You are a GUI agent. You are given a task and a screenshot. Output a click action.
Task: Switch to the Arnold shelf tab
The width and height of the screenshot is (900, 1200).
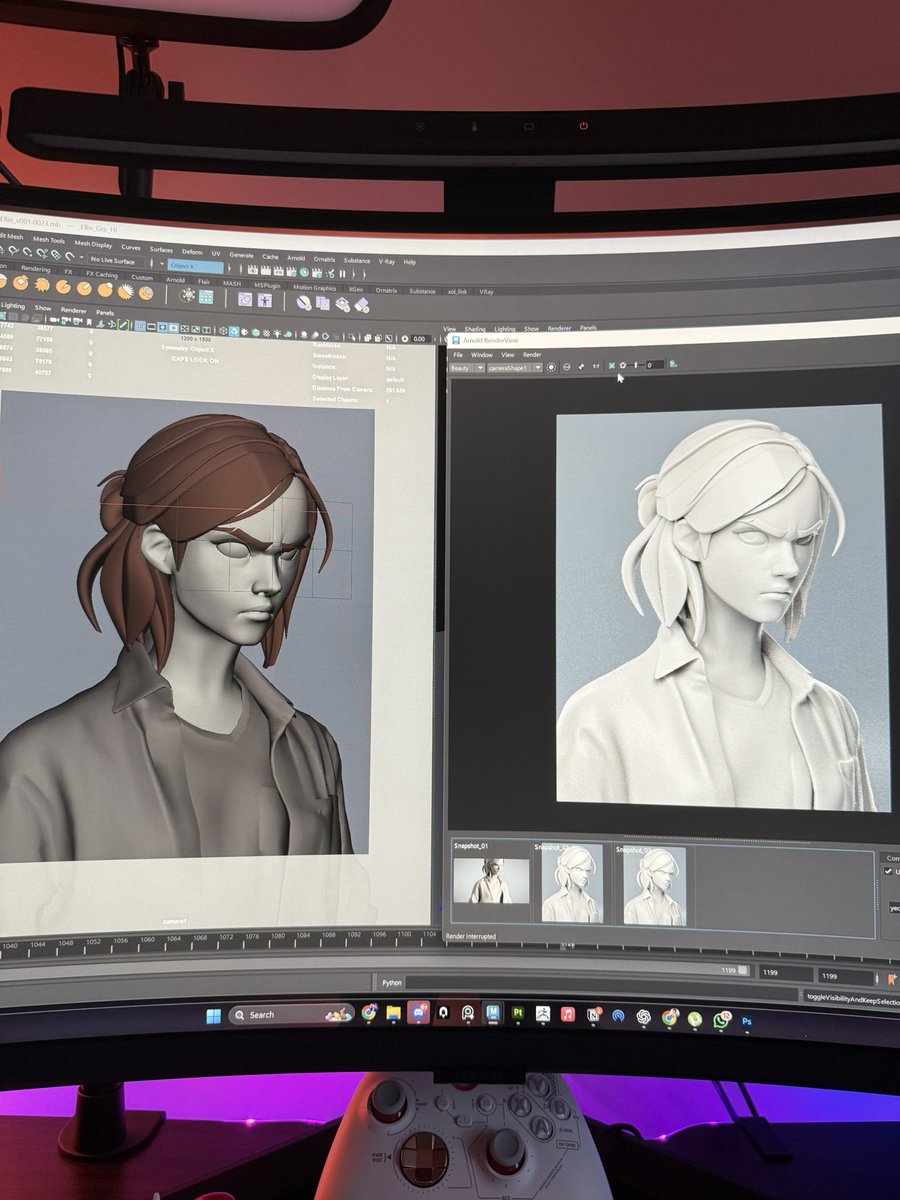(x=175, y=279)
